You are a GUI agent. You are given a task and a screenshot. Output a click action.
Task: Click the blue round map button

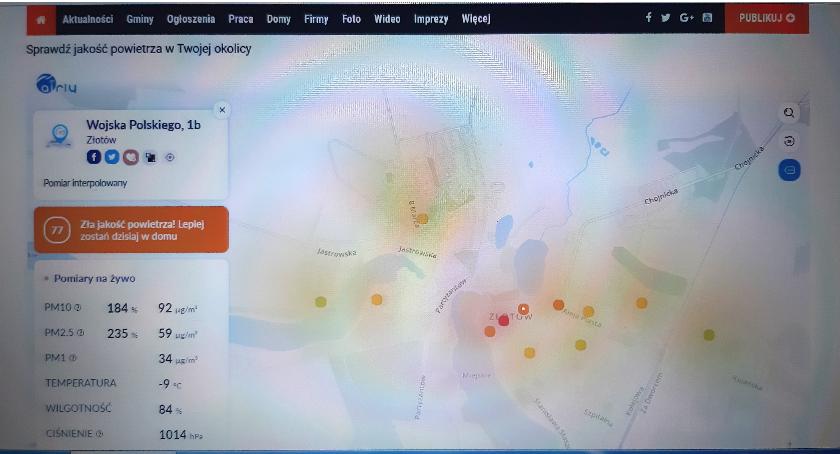[789, 170]
